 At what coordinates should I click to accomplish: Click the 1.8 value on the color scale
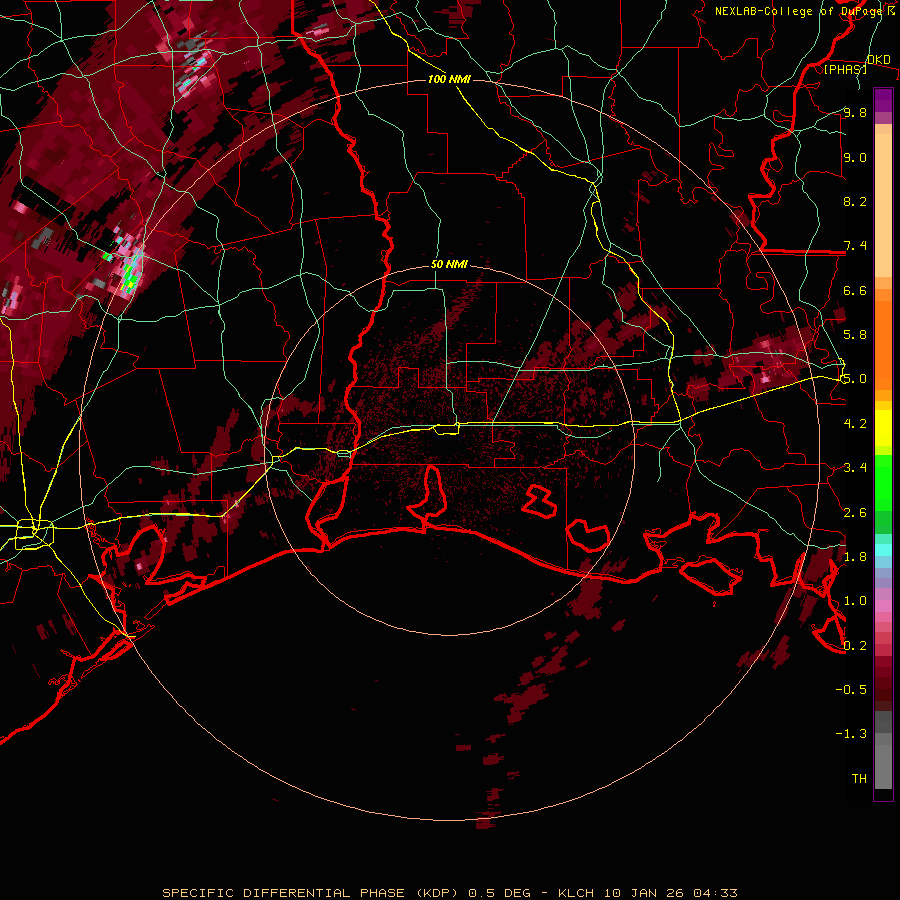click(855, 557)
